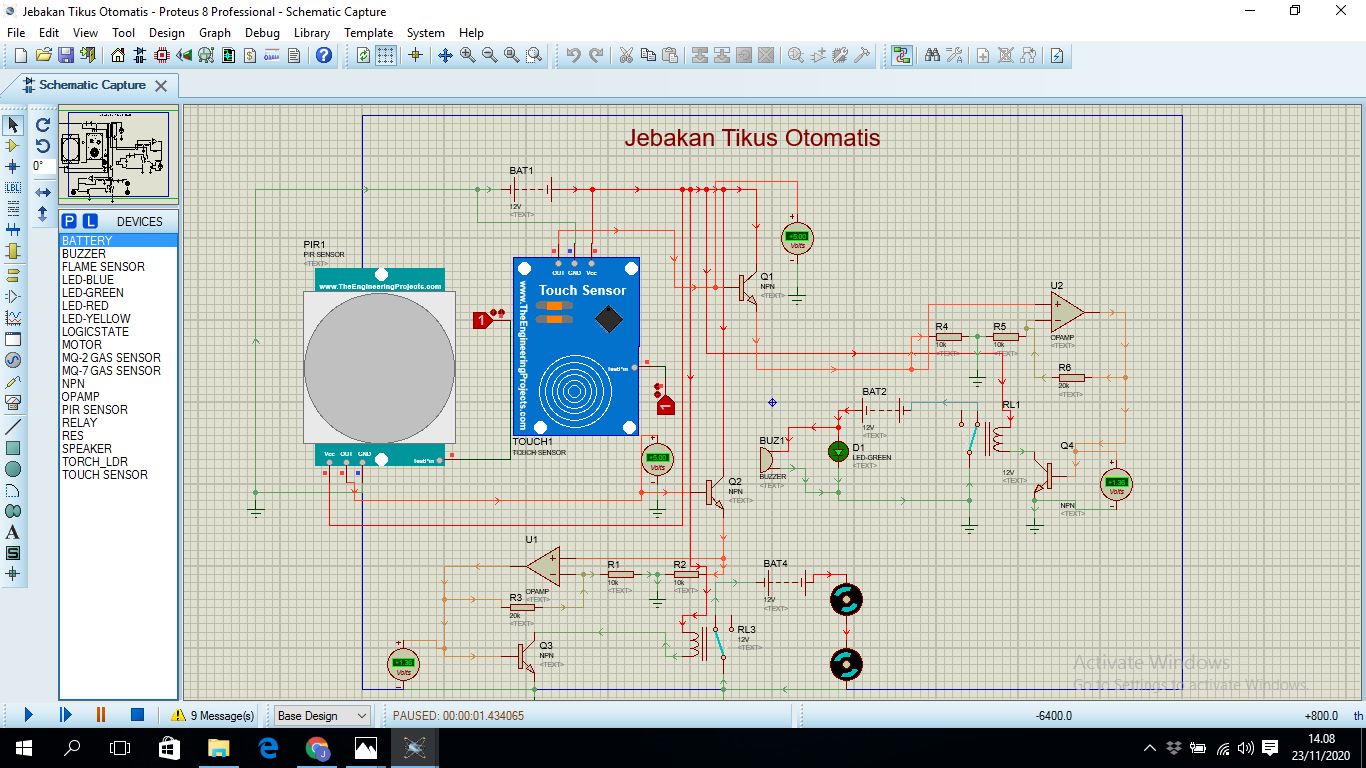The image size is (1366, 768).
Task: Open the Template menu
Action: pyautogui.click(x=369, y=32)
